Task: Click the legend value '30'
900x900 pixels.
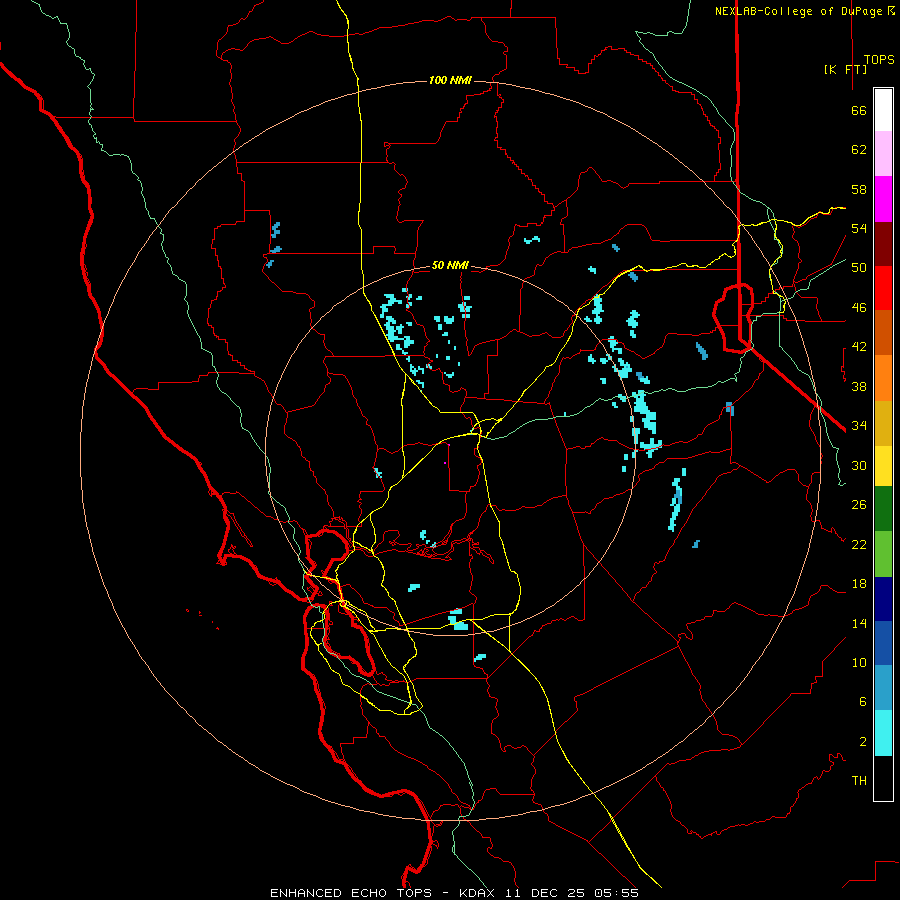Action: point(859,465)
